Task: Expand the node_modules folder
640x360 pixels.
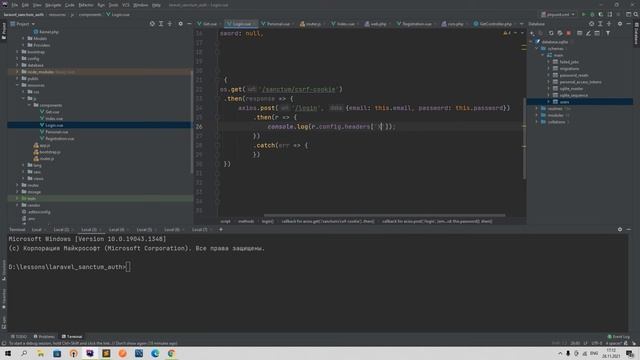Action: [18, 72]
